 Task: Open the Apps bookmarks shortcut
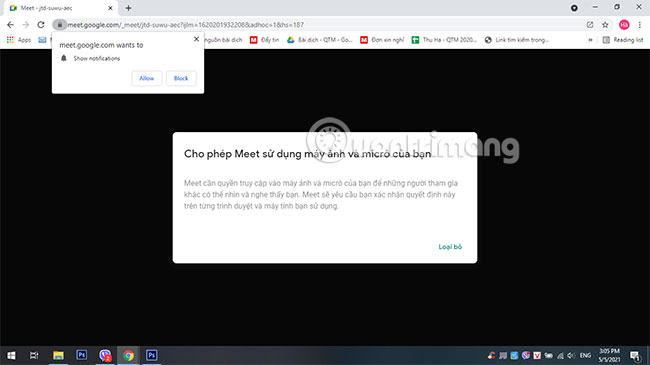point(19,40)
